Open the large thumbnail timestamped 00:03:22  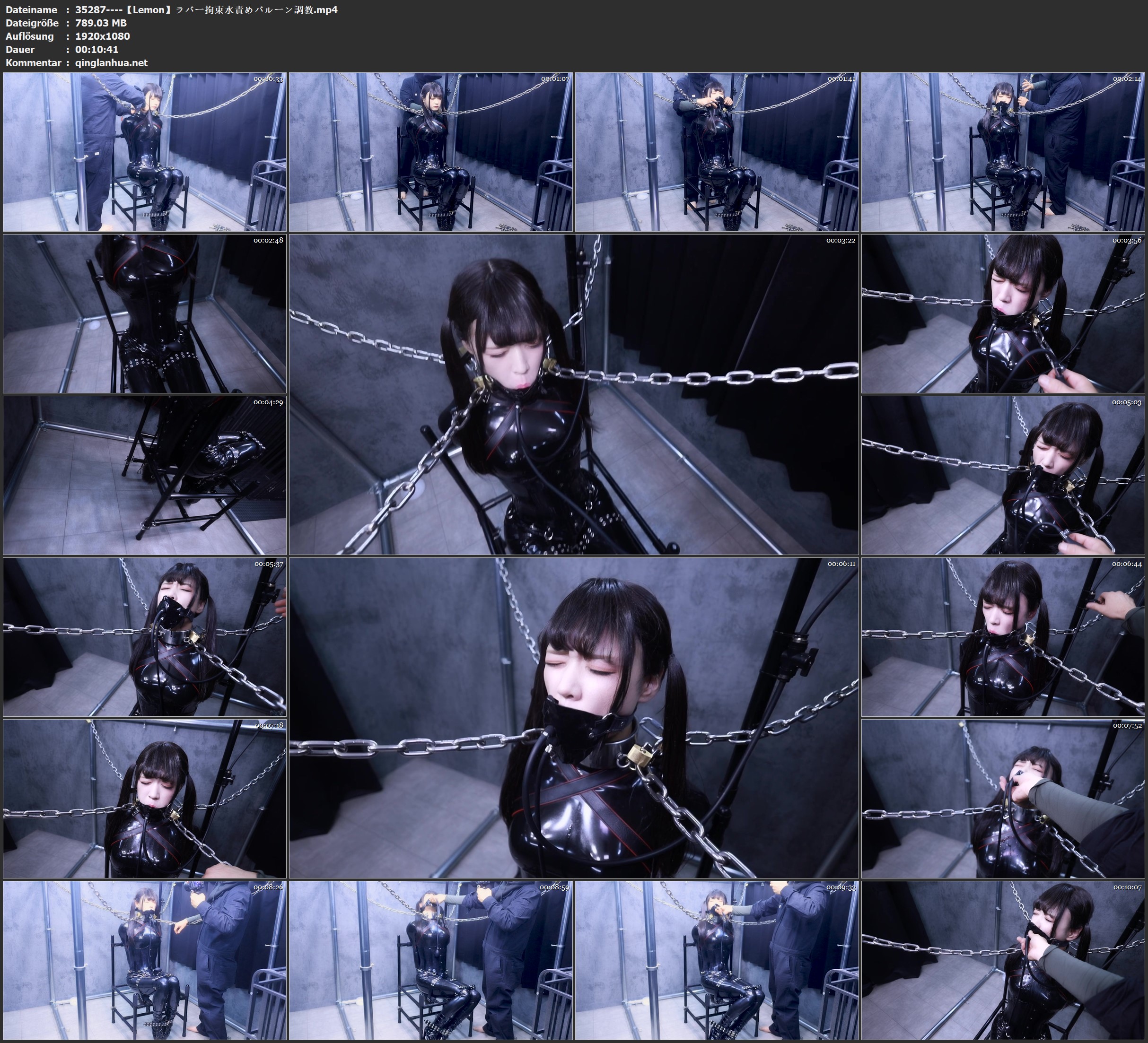573,394
